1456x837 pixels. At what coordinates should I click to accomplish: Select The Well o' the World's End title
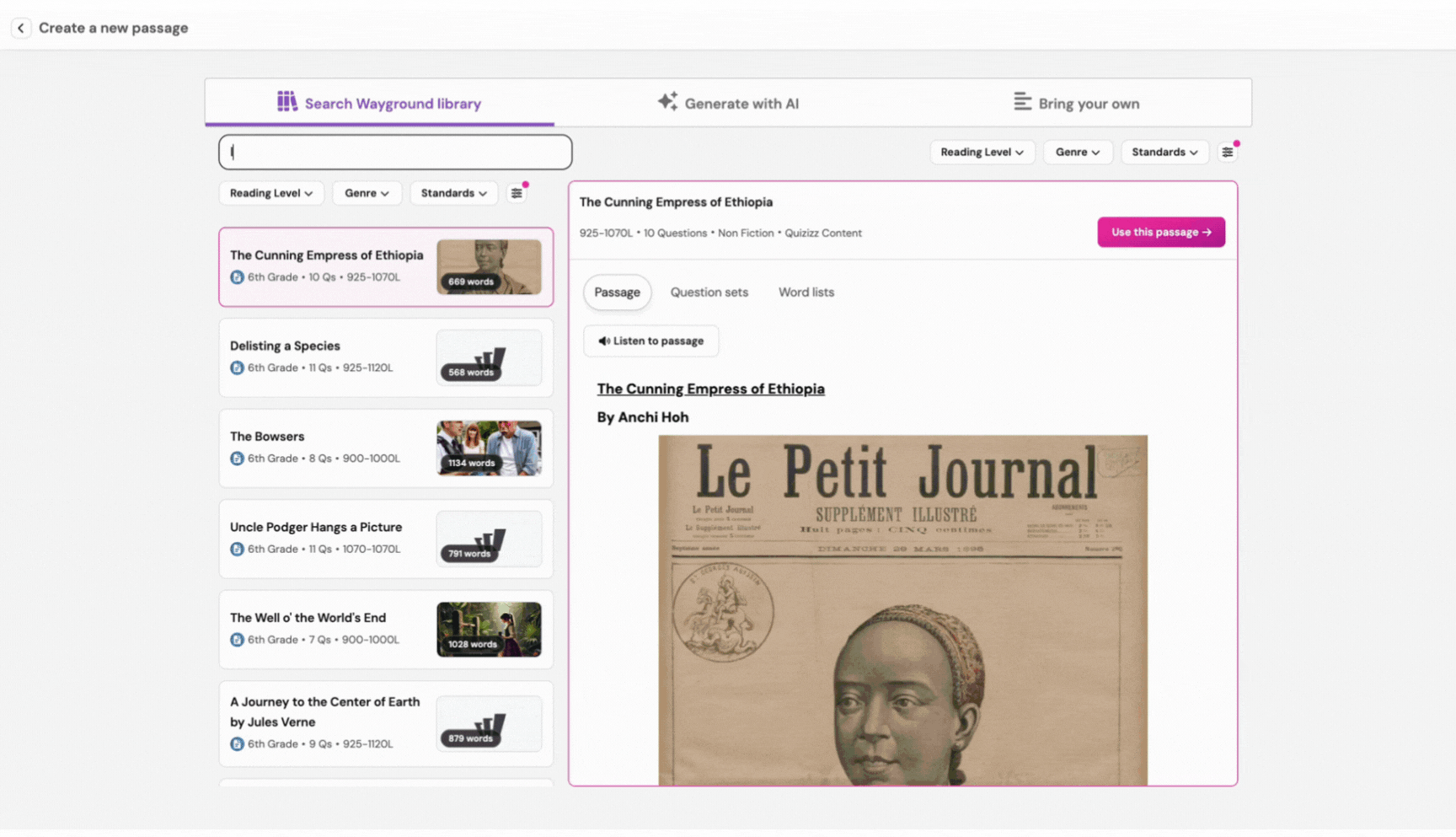tap(308, 618)
